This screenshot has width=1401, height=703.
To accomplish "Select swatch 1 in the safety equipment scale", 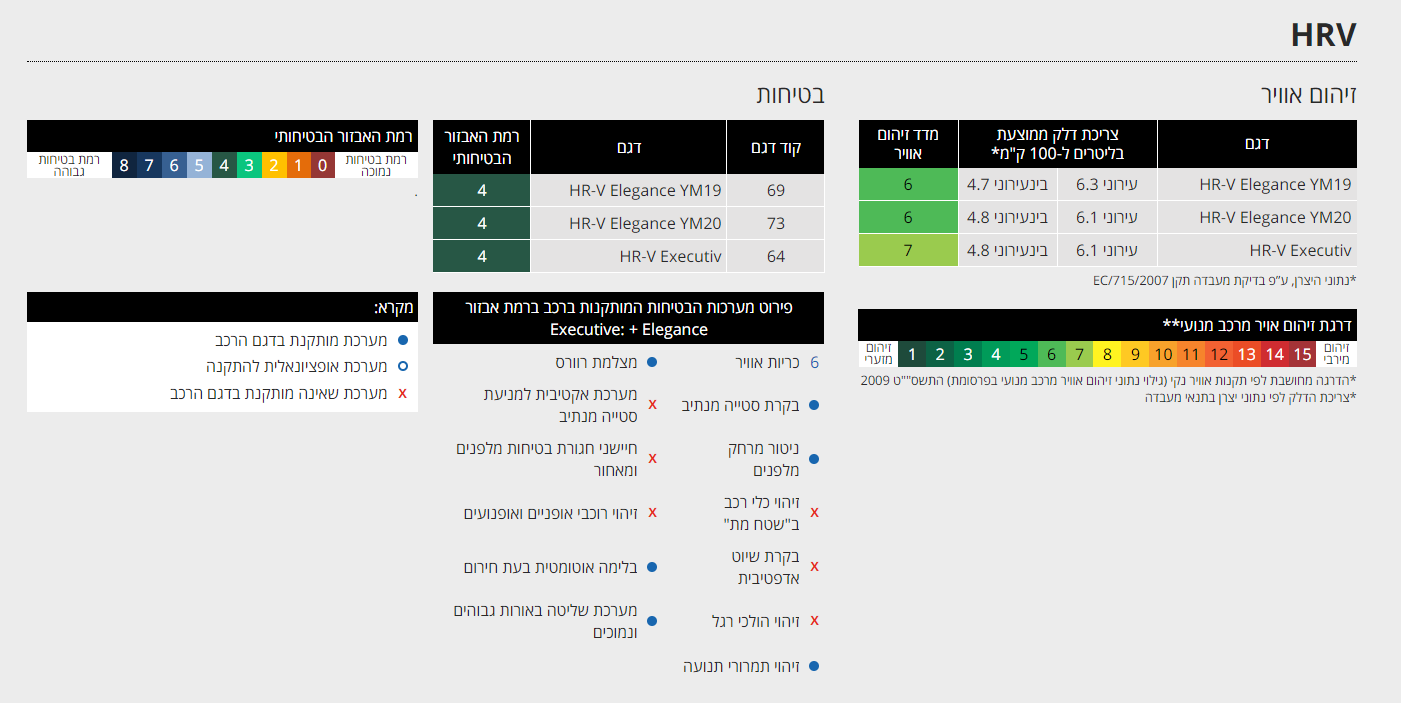I will [x=298, y=165].
